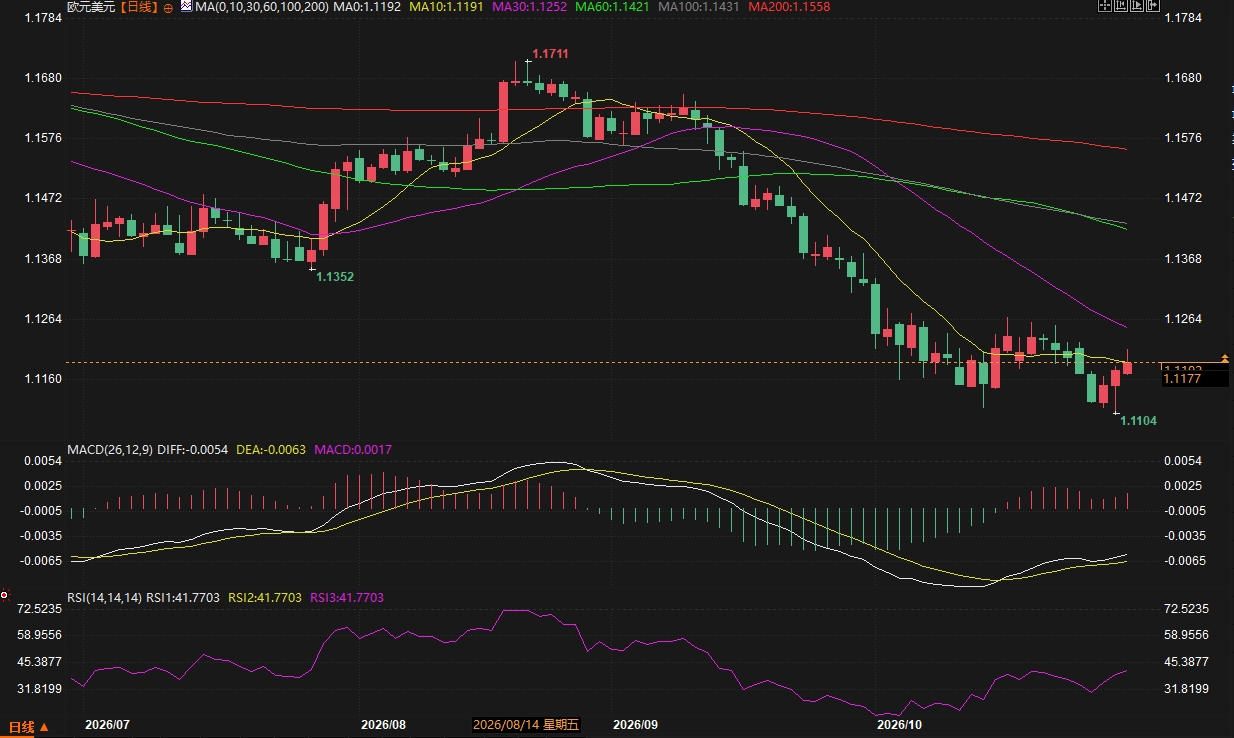Click the 1.1177 current price tag
Image resolution: width=1234 pixels, height=738 pixels.
[x=1195, y=378]
